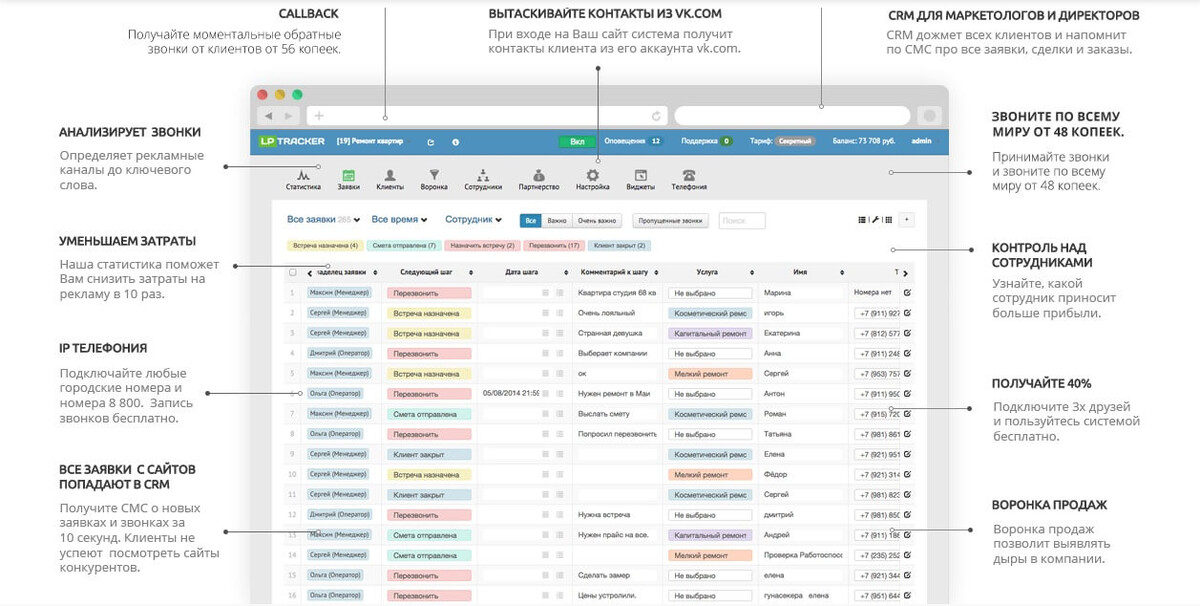Open the Настройка gear section

tap(592, 180)
